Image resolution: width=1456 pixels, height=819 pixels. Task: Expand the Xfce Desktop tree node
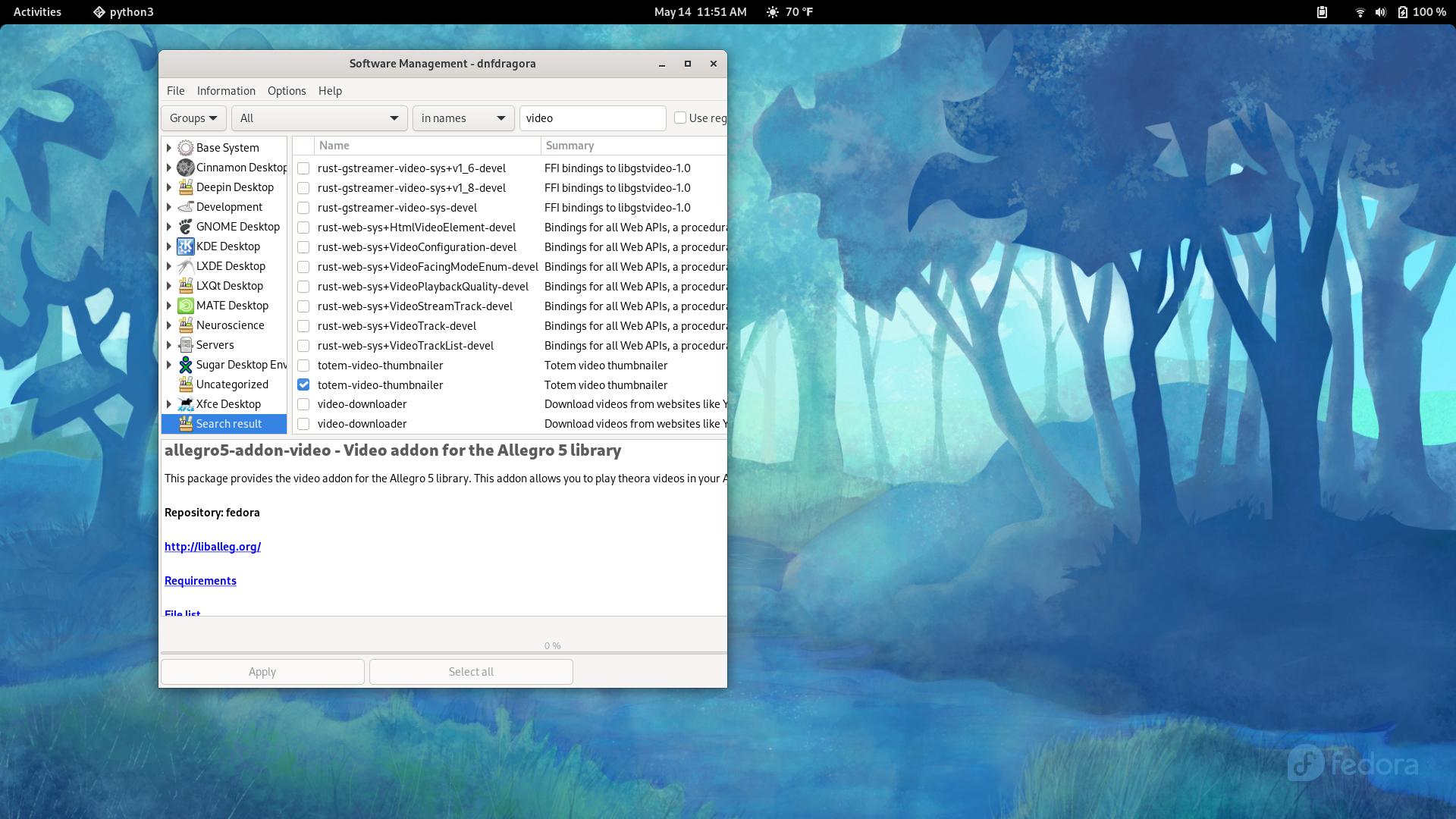(168, 404)
